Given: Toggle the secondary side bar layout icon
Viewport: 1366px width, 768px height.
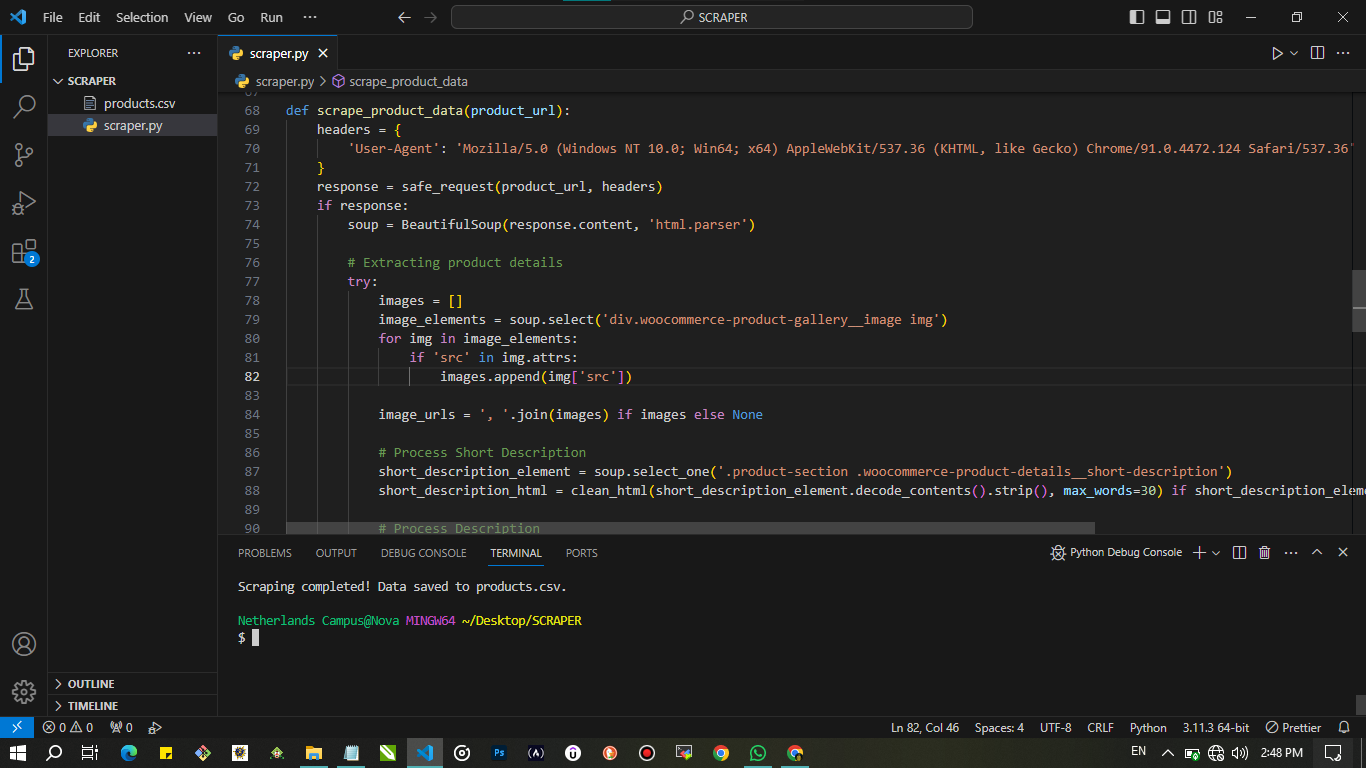Looking at the screenshot, I should pyautogui.click(x=1189, y=17).
